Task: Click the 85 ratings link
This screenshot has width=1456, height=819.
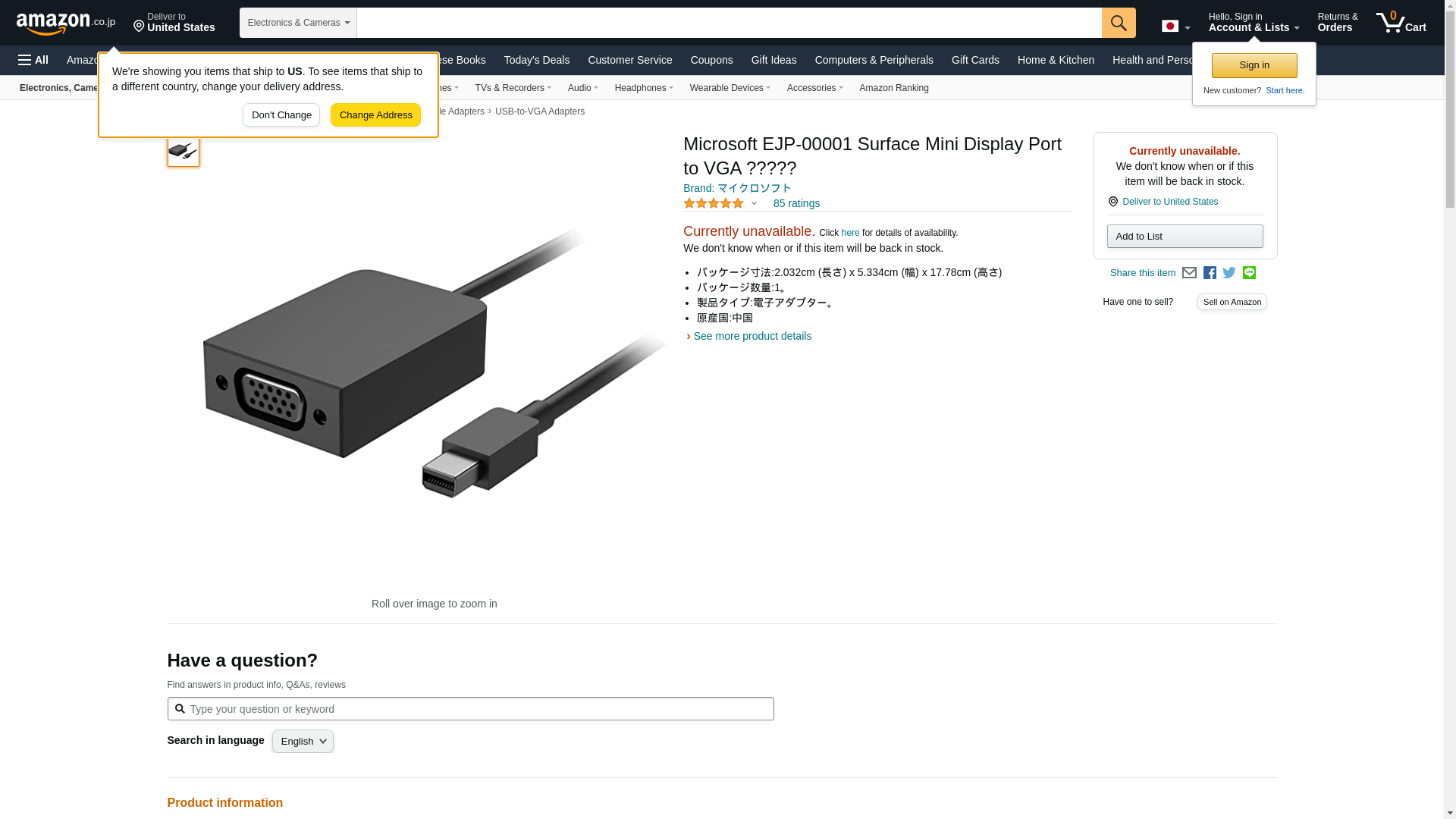Action: [796, 203]
